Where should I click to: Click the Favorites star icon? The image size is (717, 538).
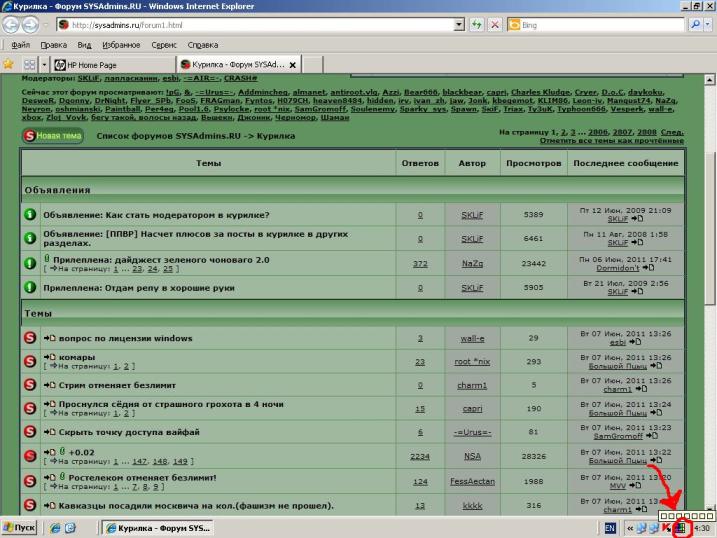tap(9, 64)
